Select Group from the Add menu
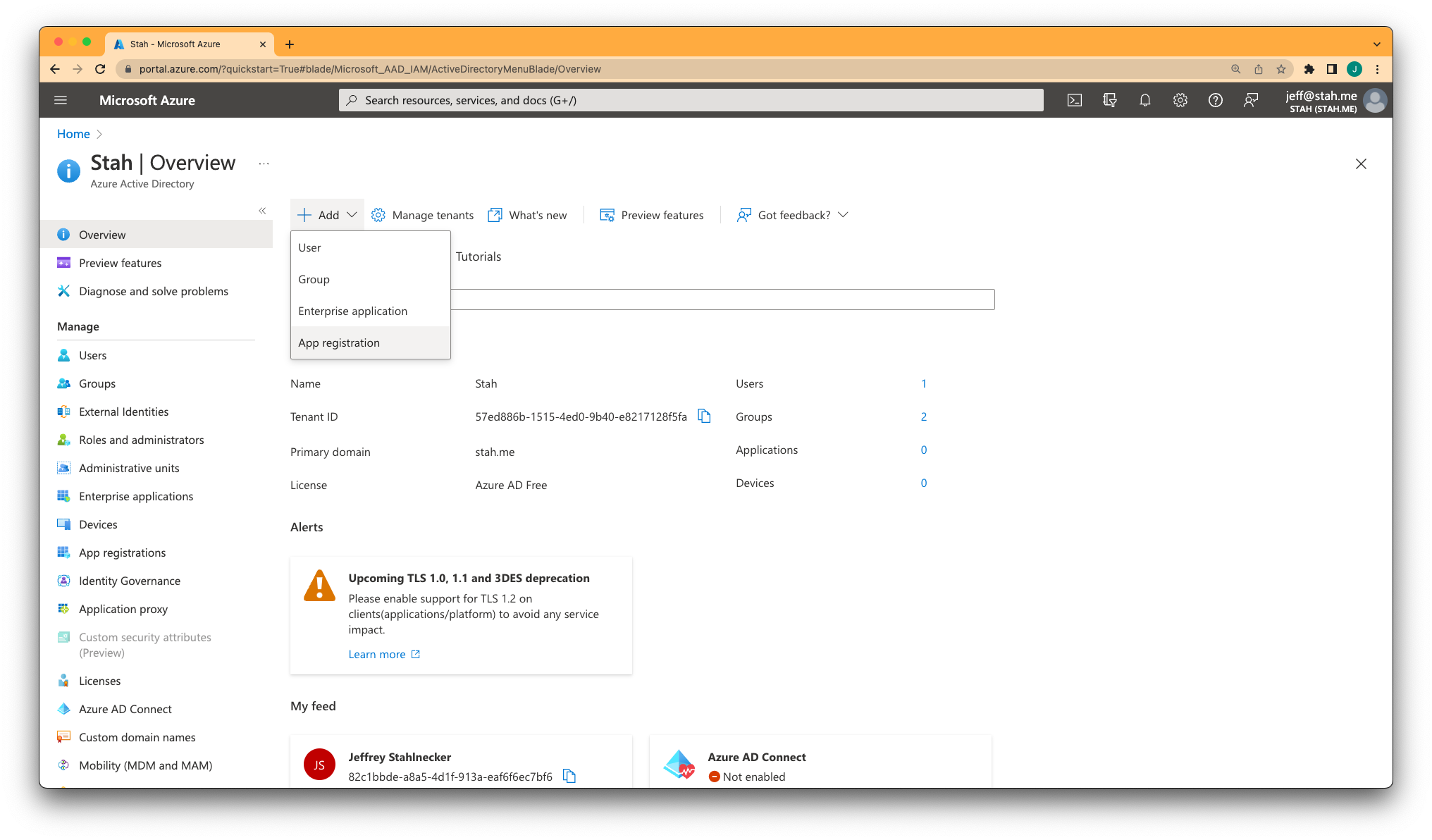Viewport: 1432px width, 840px height. (x=314, y=278)
